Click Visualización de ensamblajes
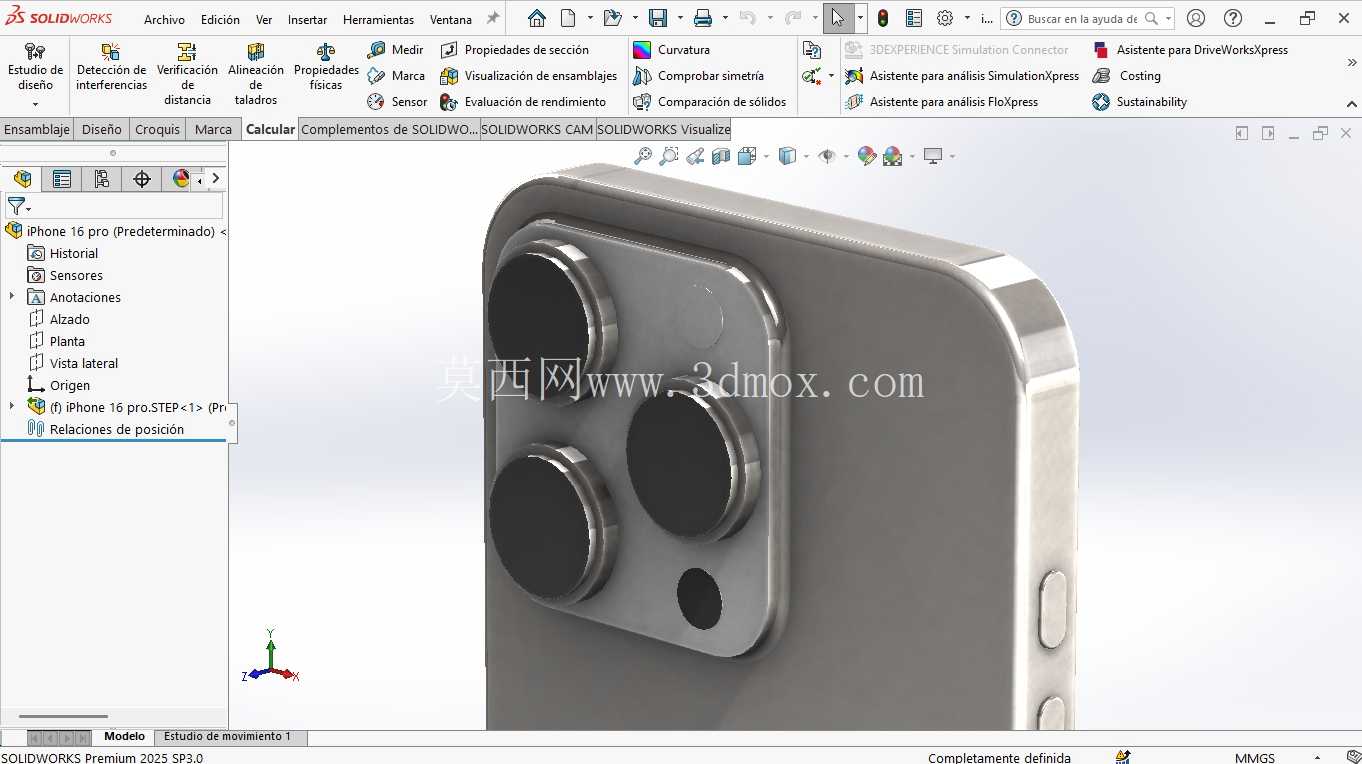 click(528, 76)
